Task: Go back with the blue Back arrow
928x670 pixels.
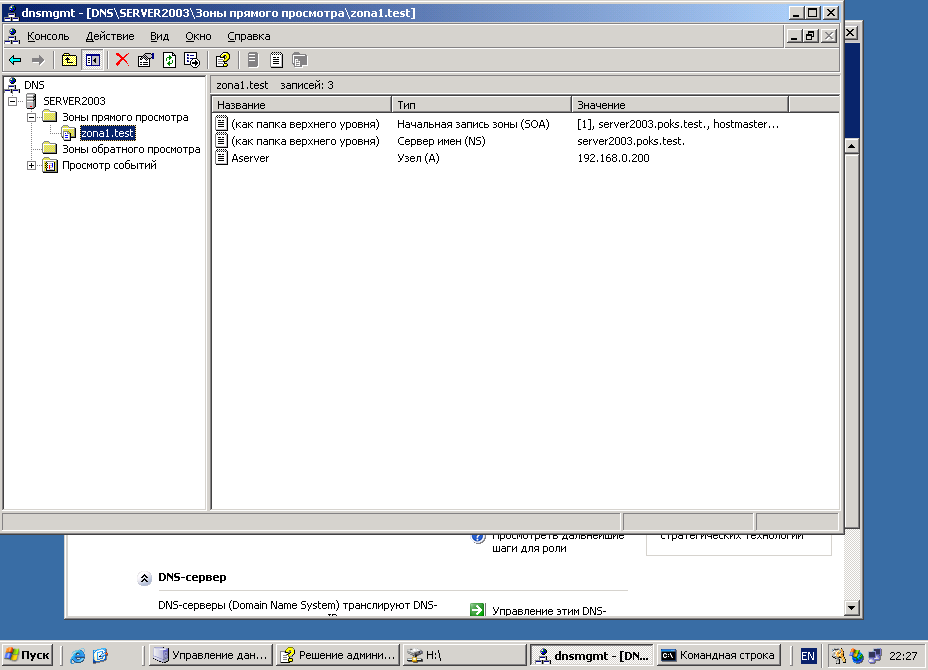Action: [x=15, y=60]
